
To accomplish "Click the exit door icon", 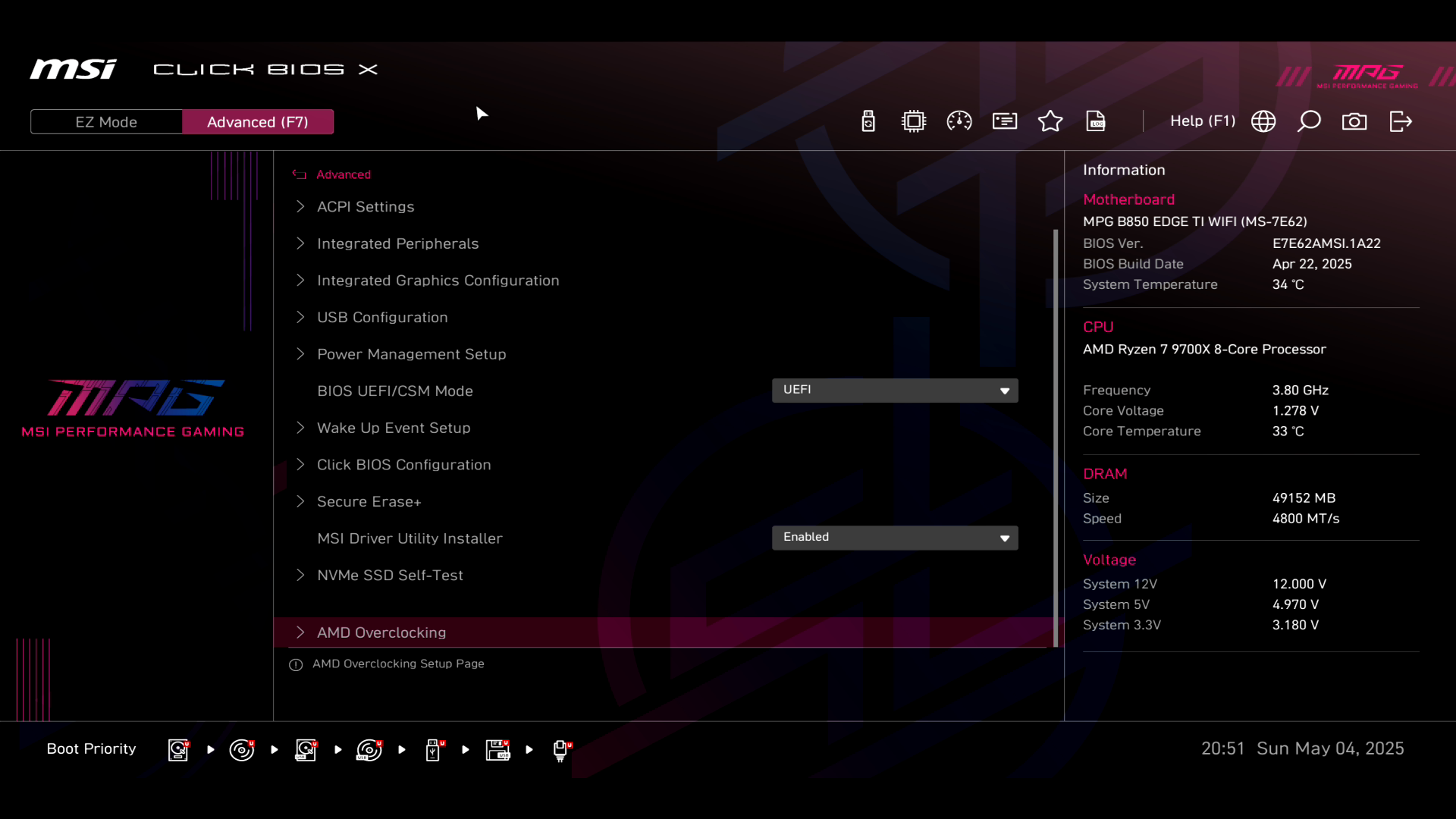I will click(x=1401, y=121).
